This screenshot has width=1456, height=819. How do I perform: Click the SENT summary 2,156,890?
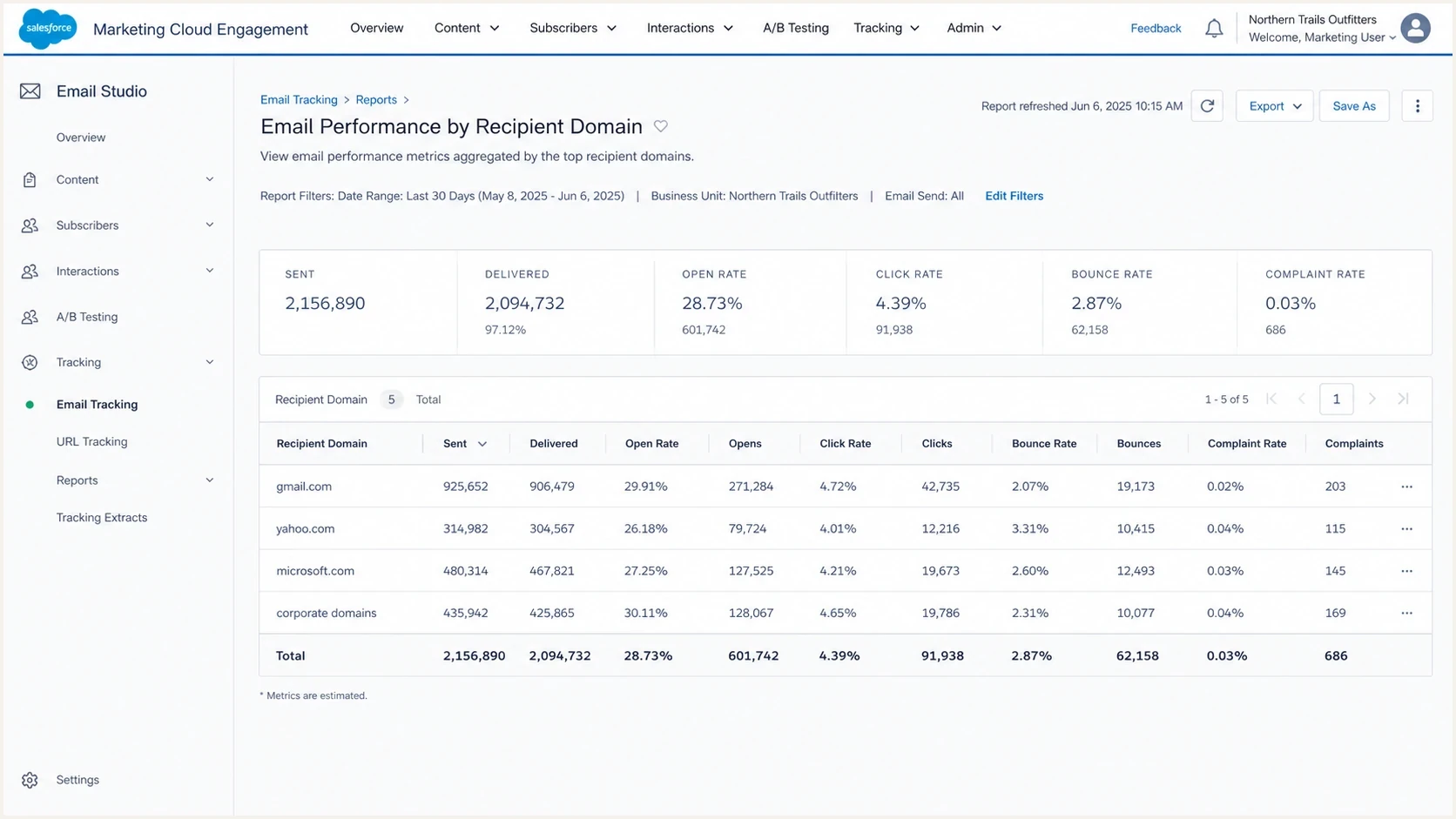coord(325,304)
